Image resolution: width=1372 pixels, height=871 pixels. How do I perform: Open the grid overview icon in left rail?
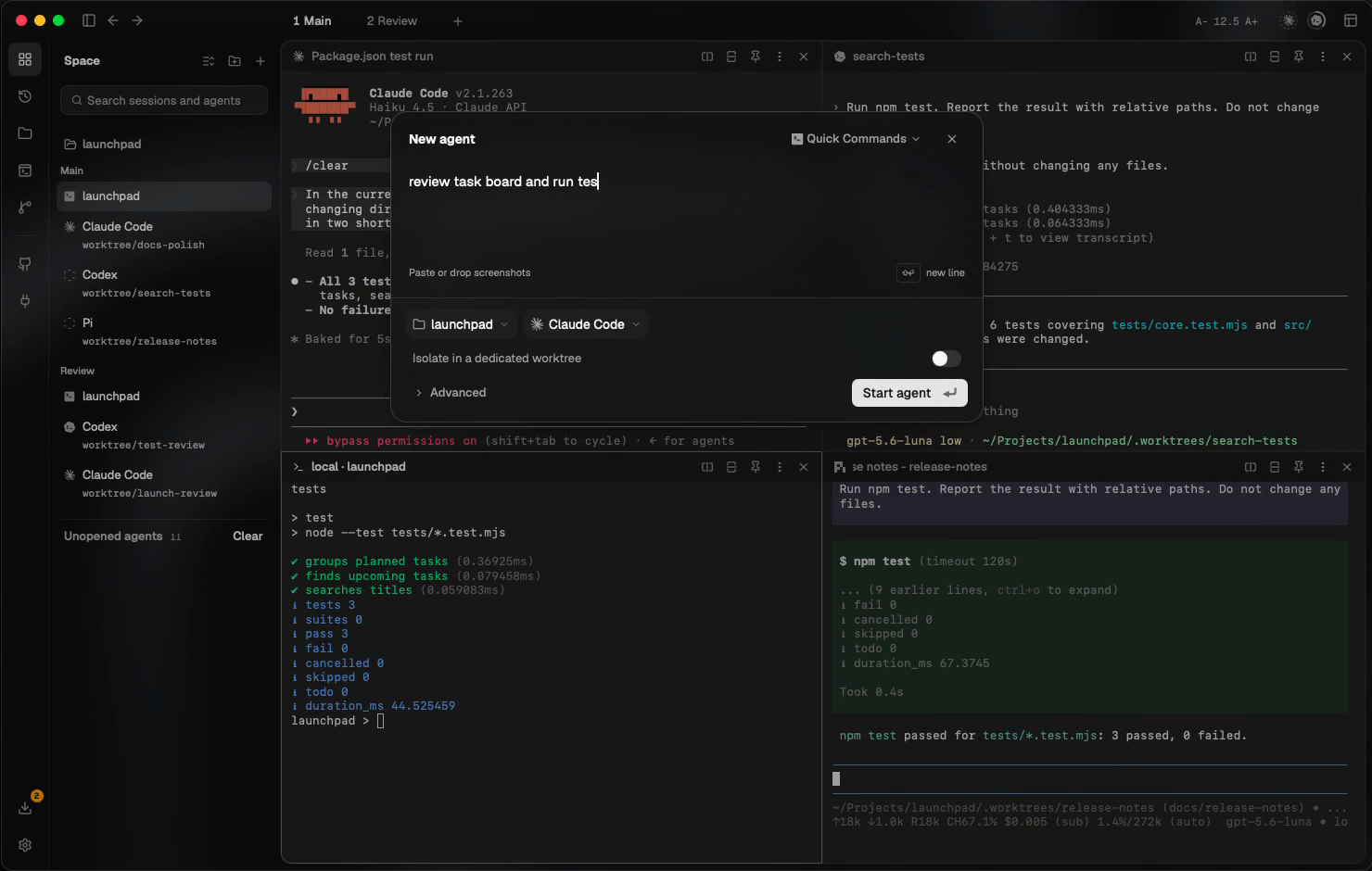click(25, 59)
